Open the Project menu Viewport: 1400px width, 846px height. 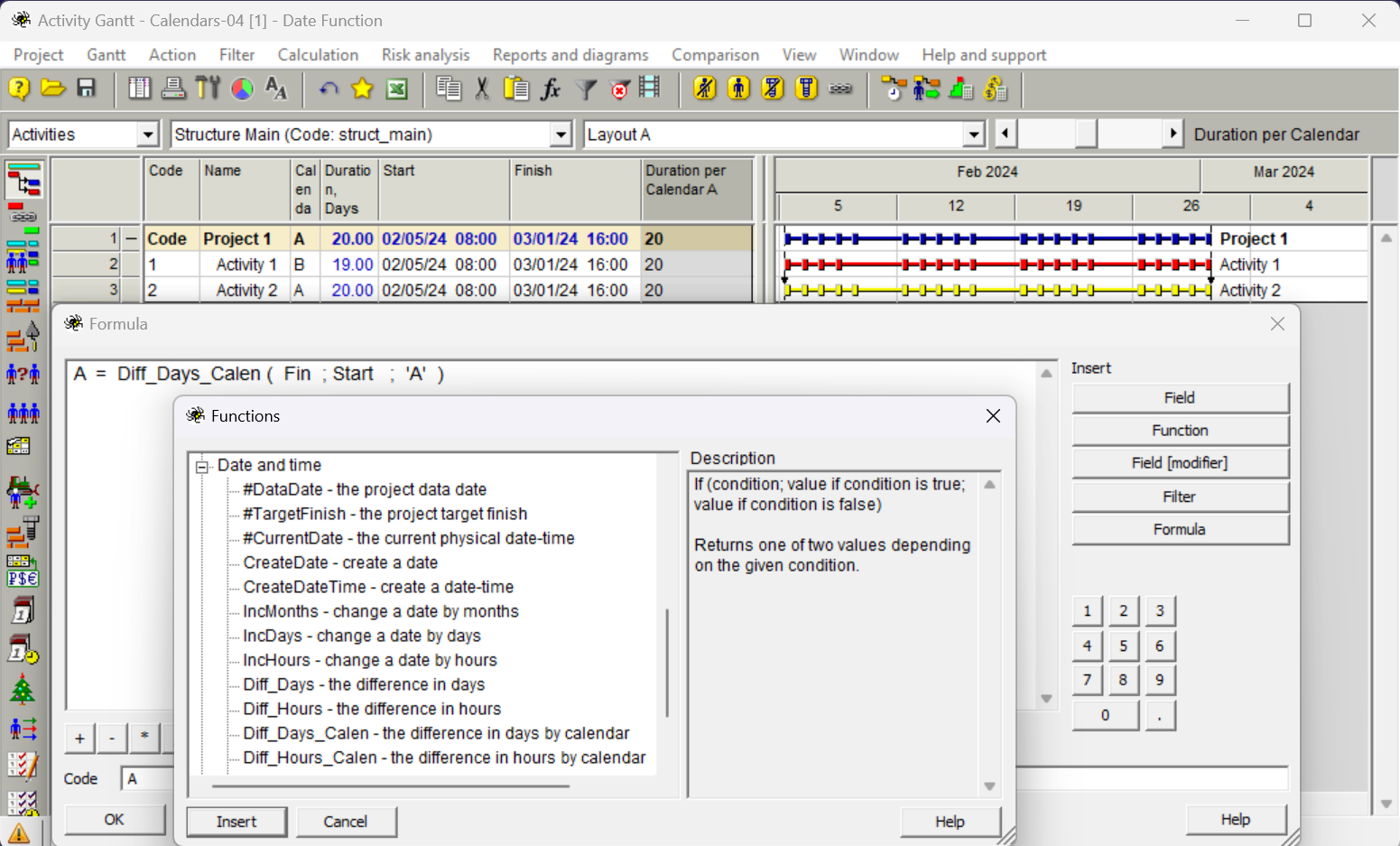tap(38, 55)
